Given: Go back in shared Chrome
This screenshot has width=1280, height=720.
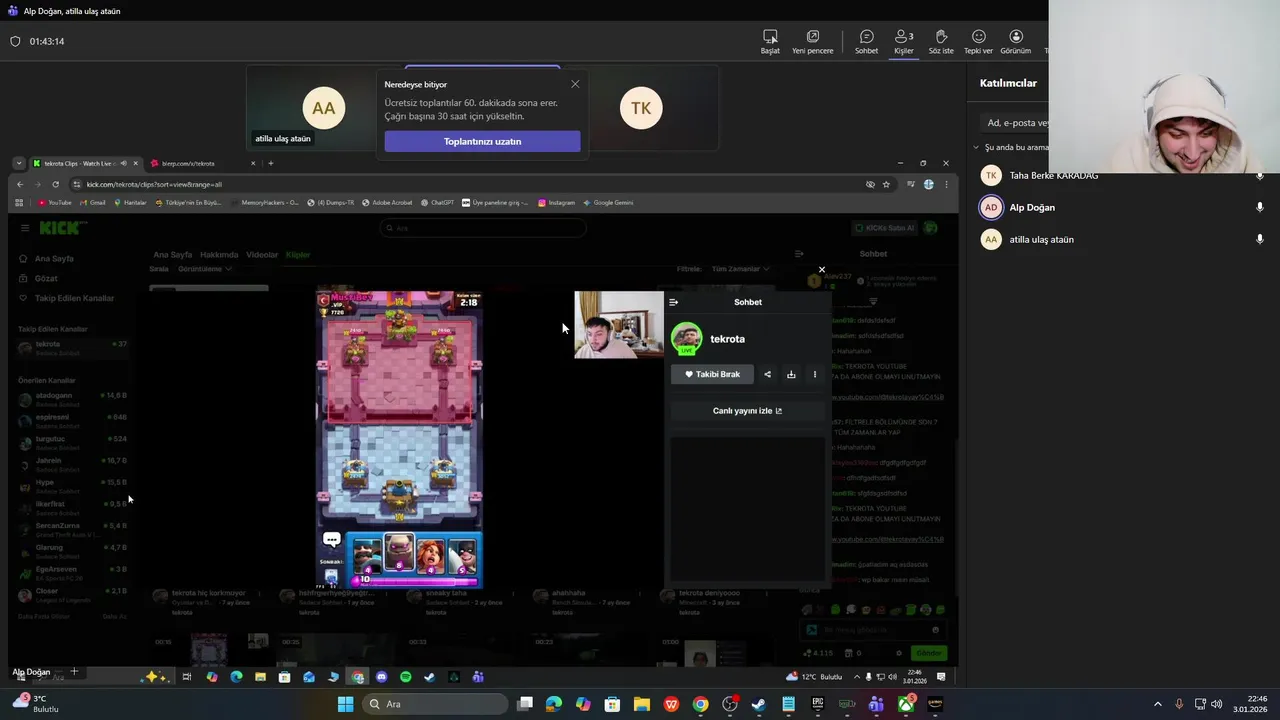Looking at the screenshot, I should click(20, 184).
